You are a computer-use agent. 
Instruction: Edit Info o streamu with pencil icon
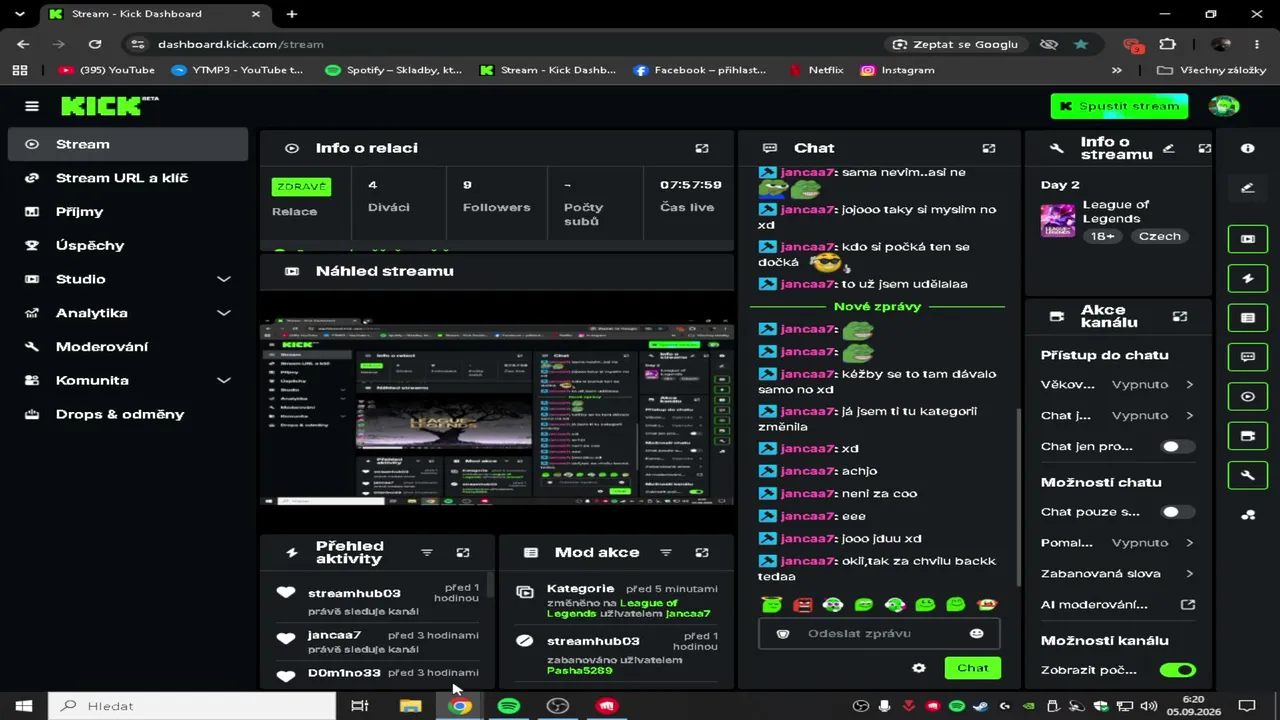point(1169,148)
